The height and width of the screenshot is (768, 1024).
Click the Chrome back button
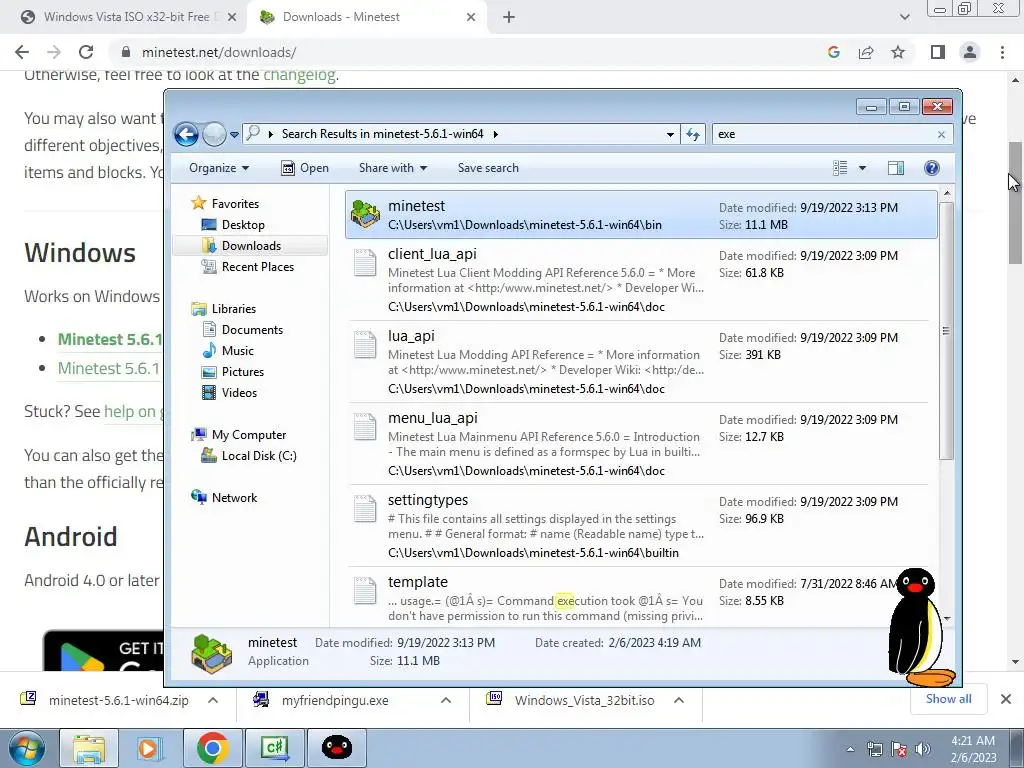(22, 52)
